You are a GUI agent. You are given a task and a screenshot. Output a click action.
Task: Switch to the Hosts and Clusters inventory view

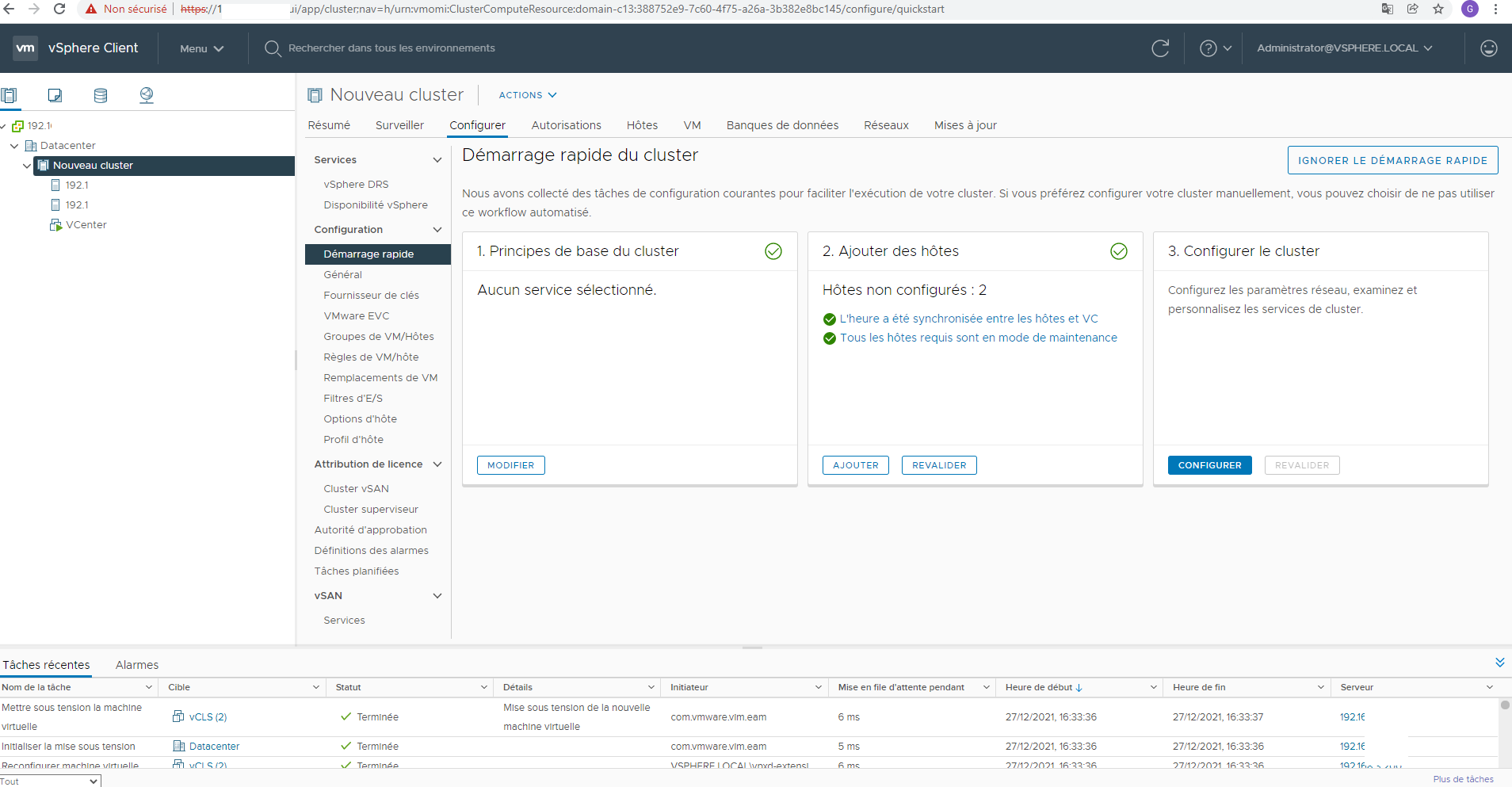coord(9,95)
